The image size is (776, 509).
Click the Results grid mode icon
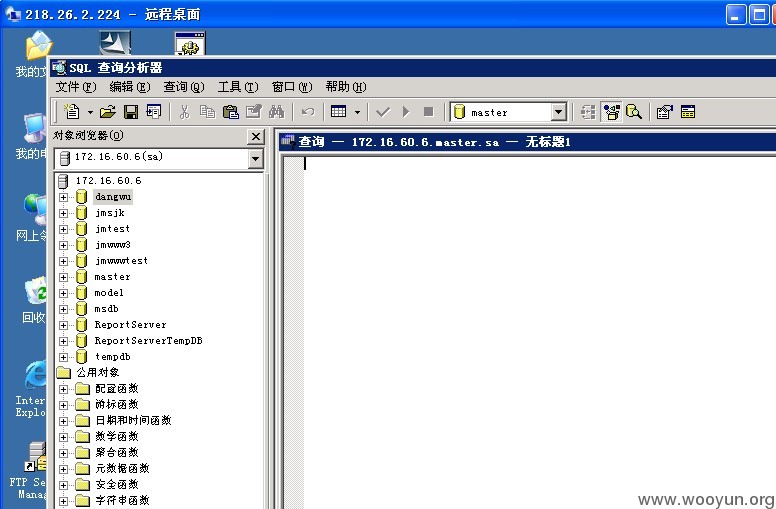[339, 112]
